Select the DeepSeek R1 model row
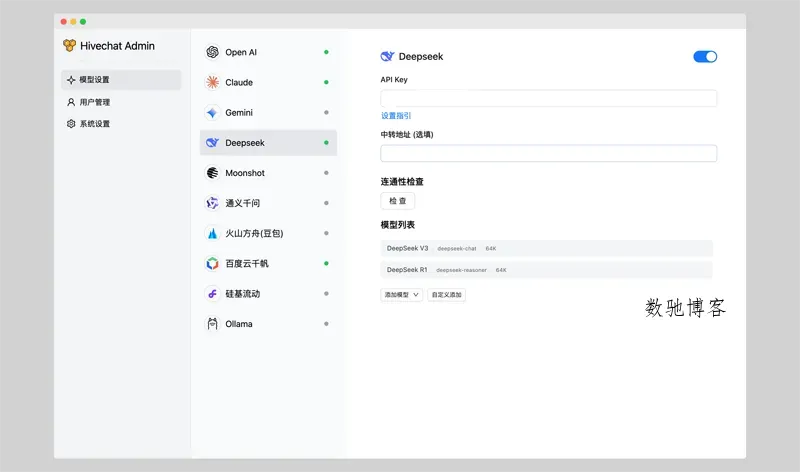Image resolution: width=800 pixels, height=472 pixels. 546,270
